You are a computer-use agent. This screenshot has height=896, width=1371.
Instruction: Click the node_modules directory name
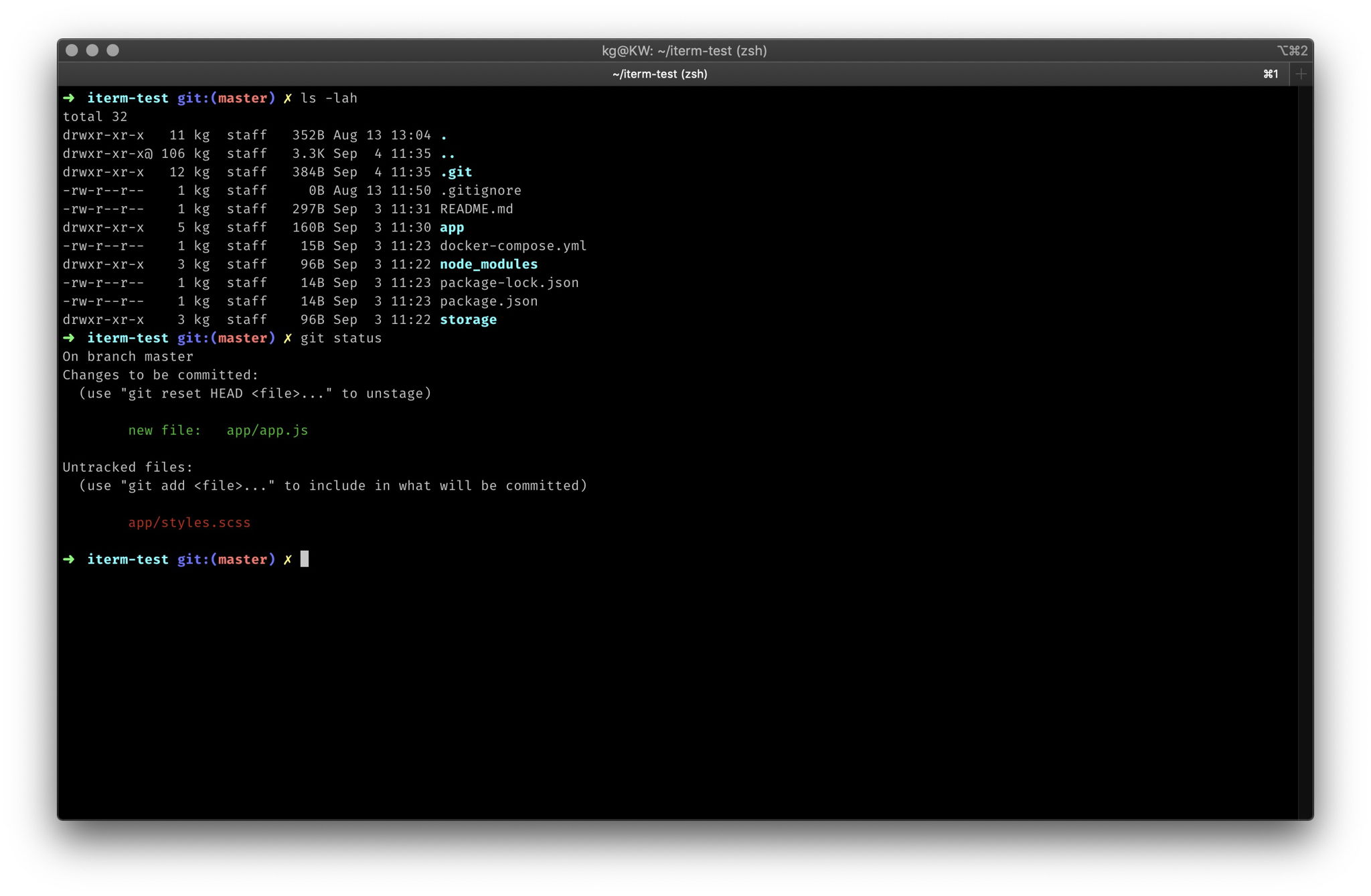(489, 264)
